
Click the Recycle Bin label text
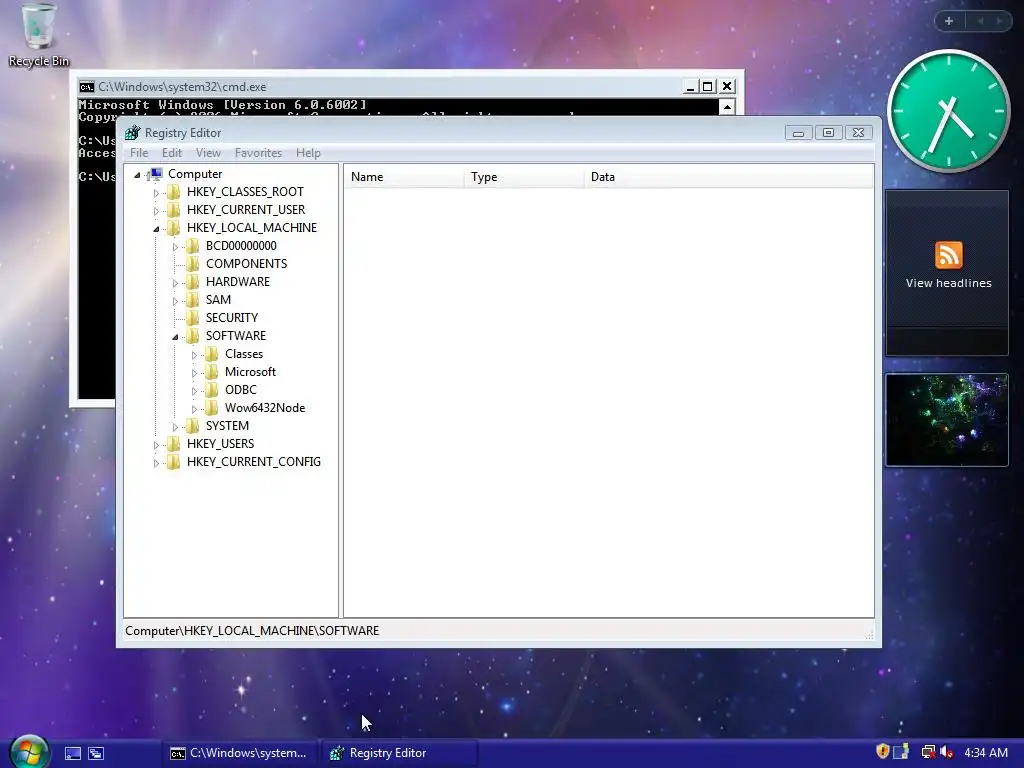click(39, 61)
